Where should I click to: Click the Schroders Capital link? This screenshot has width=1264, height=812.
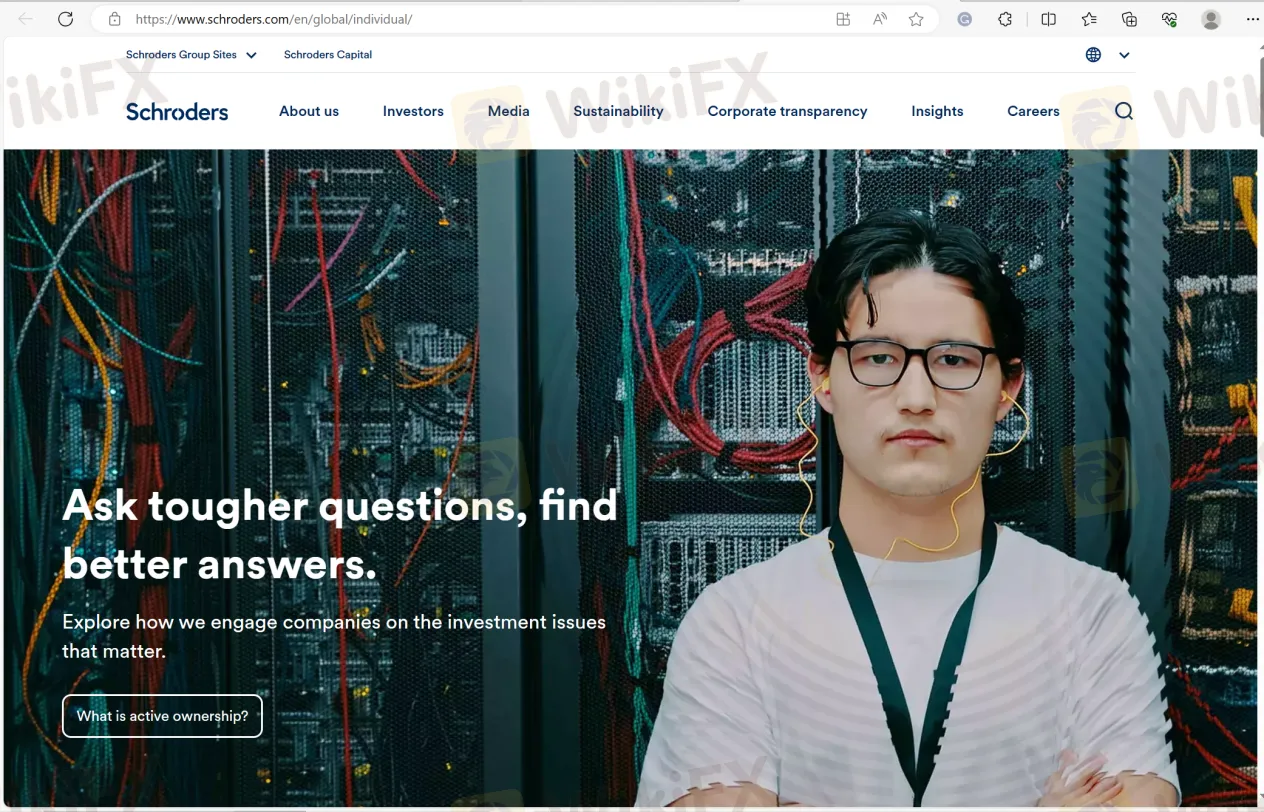[328, 55]
